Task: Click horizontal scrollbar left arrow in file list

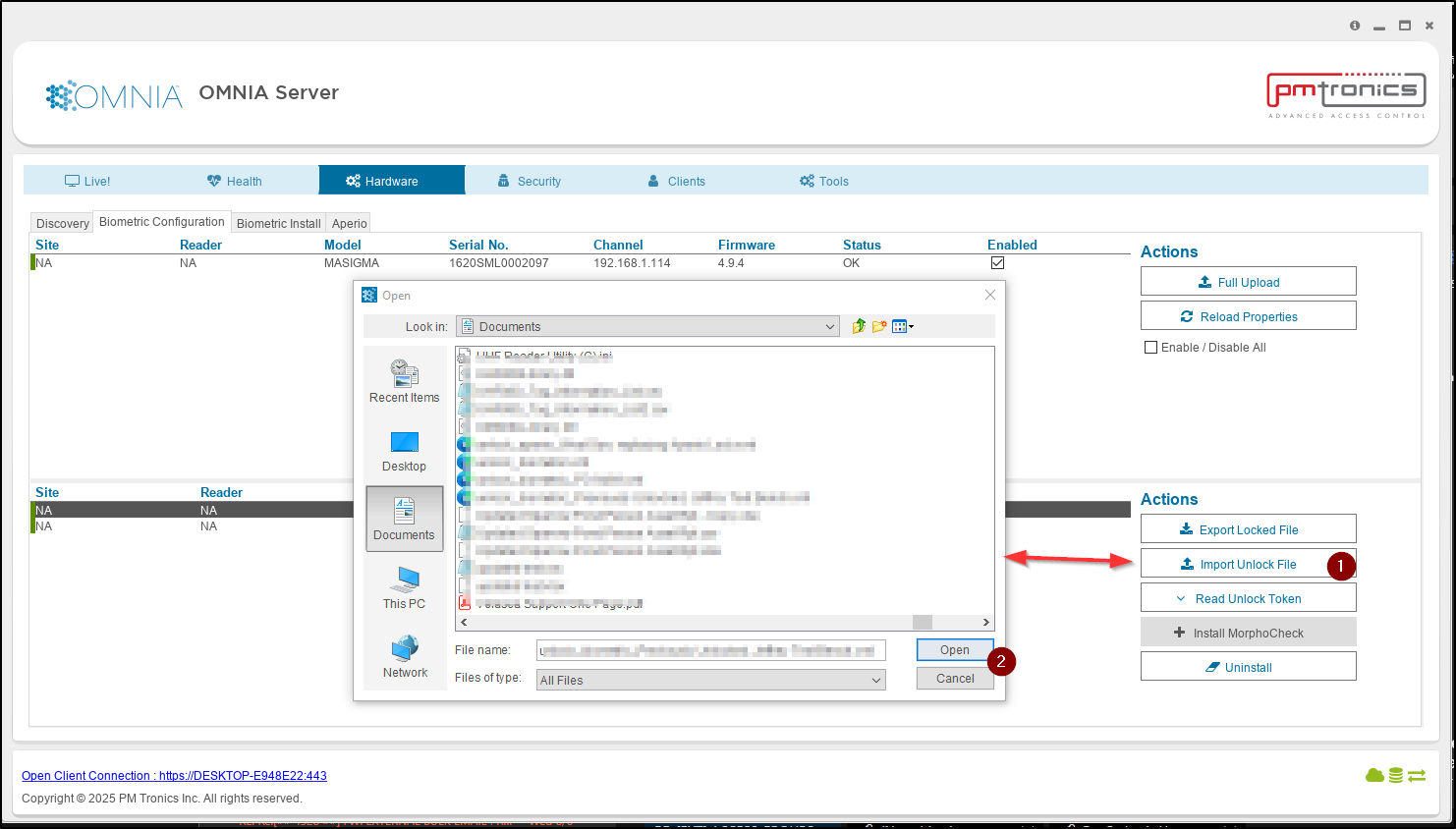Action: coord(464,622)
